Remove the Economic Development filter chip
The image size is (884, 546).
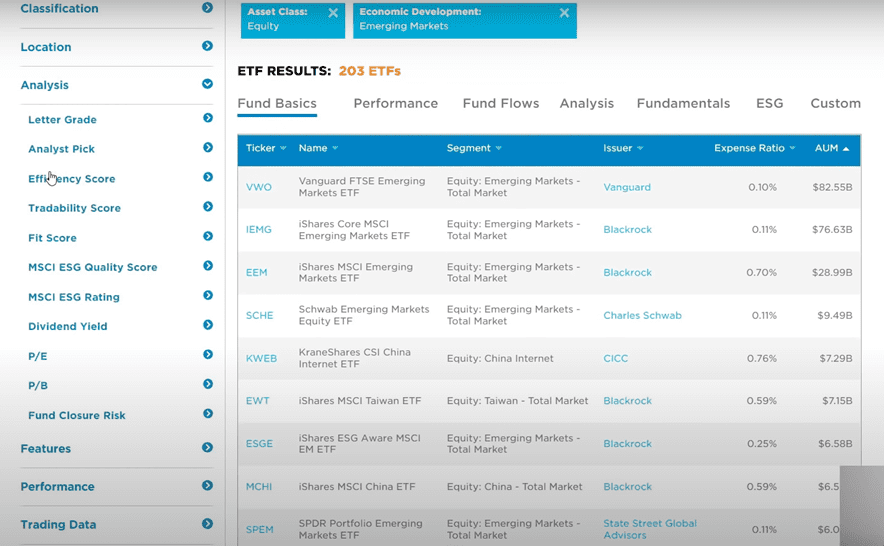[x=564, y=13]
